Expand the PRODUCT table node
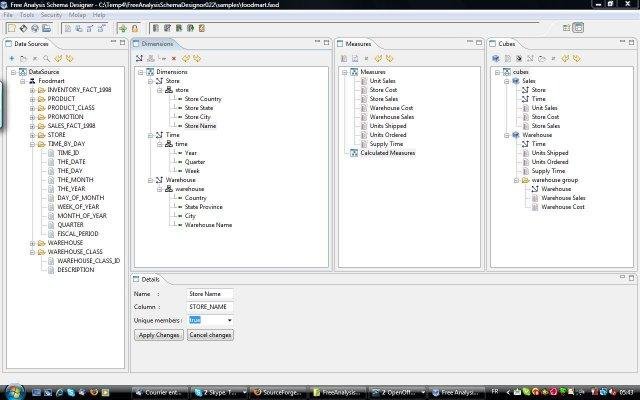Viewport: 640px width, 400px height. point(32,99)
